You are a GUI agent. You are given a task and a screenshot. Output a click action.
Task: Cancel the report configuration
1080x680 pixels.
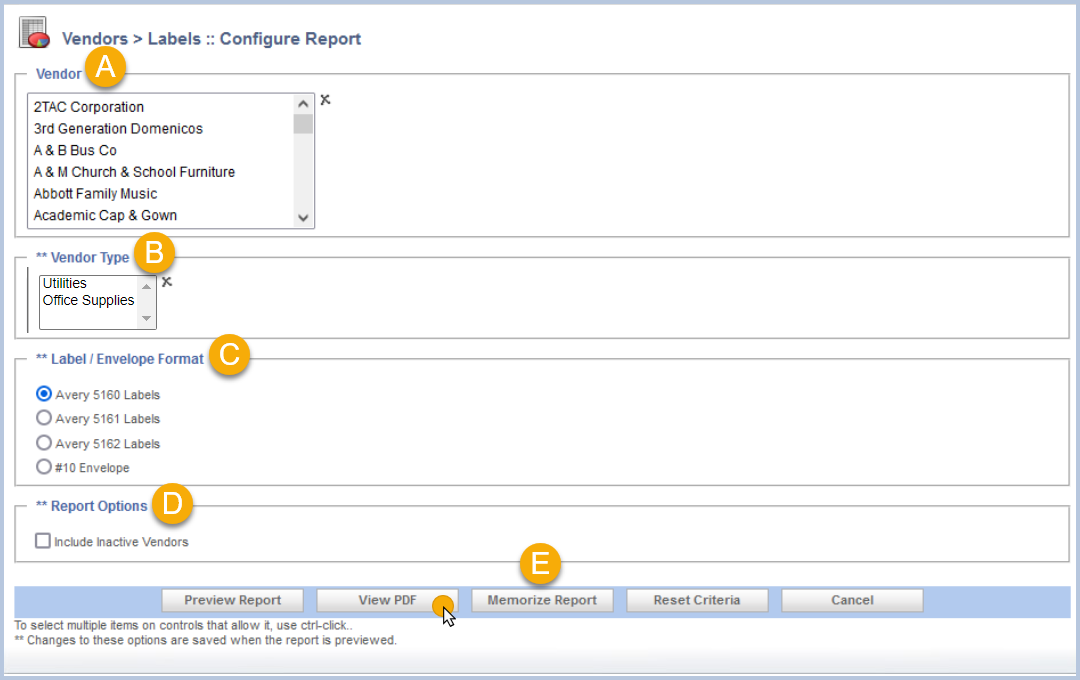click(852, 600)
